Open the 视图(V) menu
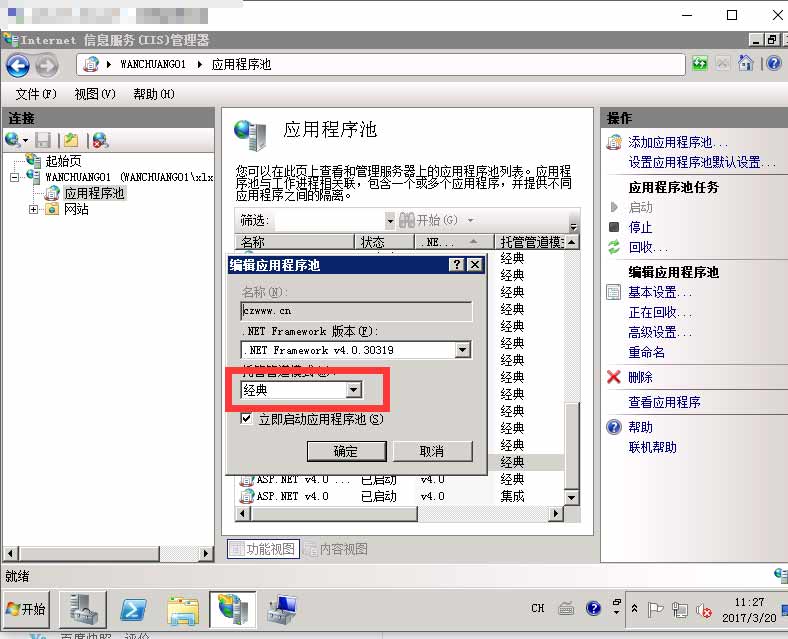 [94, 94]
